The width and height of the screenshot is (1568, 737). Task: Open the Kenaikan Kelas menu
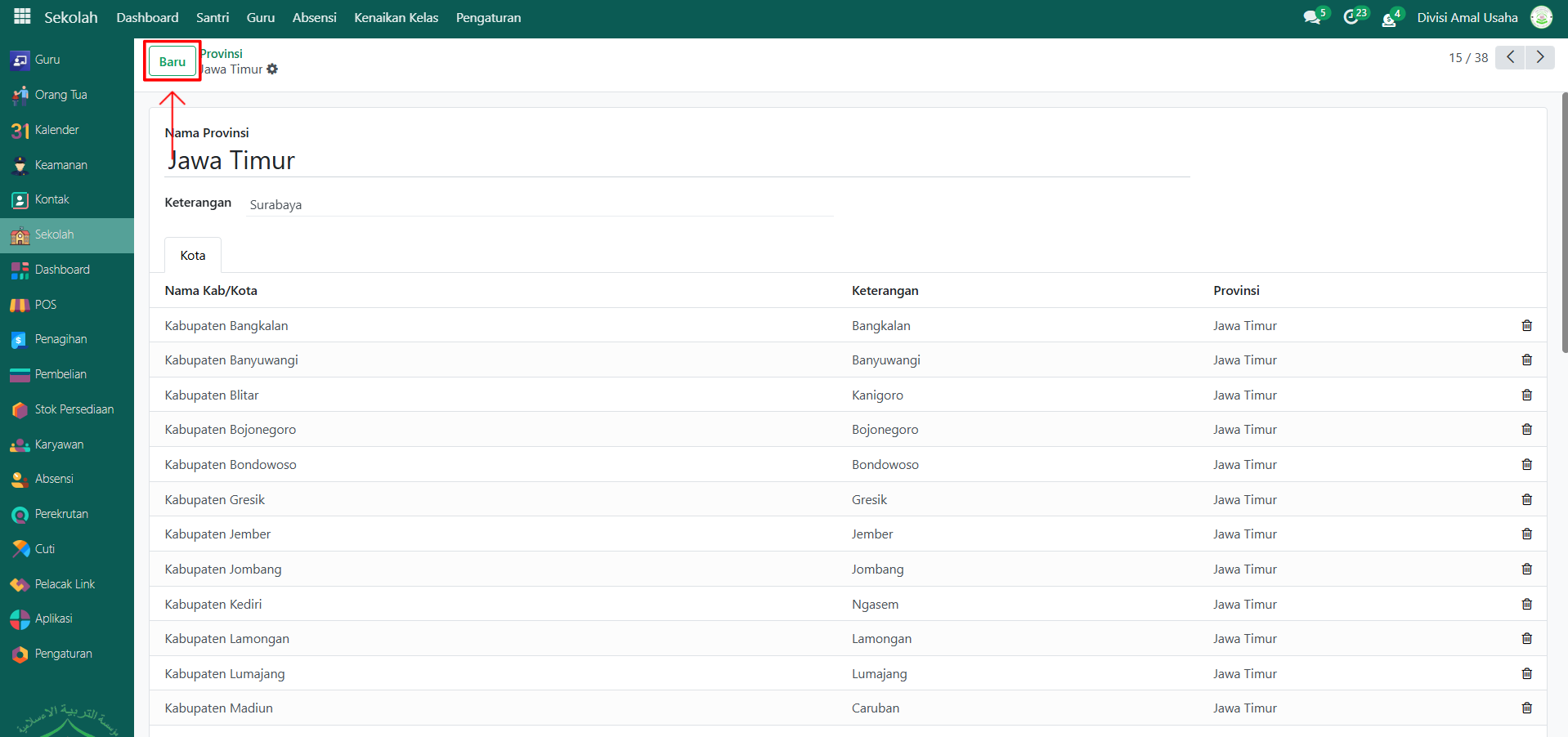[x=396, y=17]
